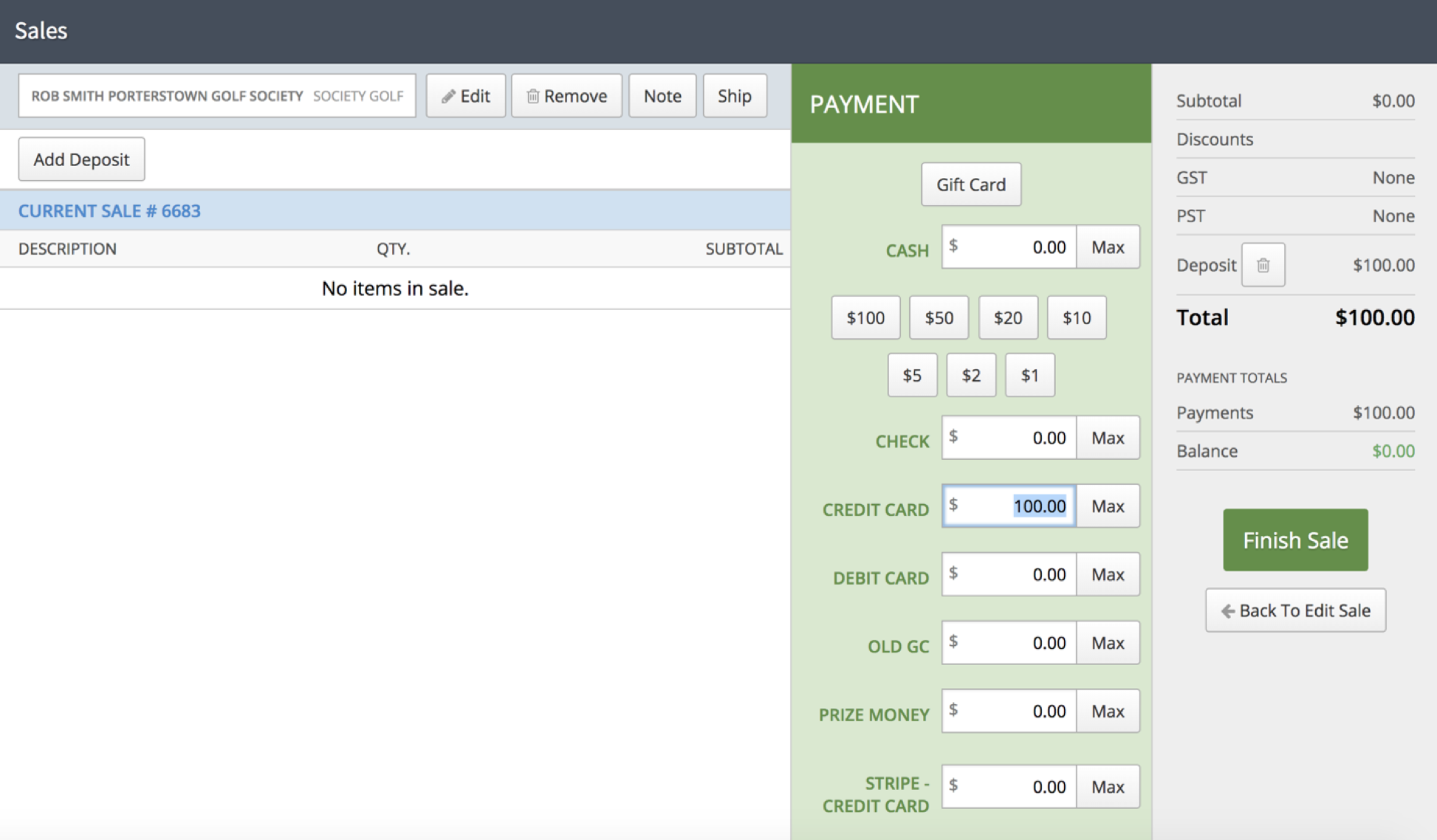1437x840 pixels.
Task: Click Add Deposit button
Action: (81, 159)
